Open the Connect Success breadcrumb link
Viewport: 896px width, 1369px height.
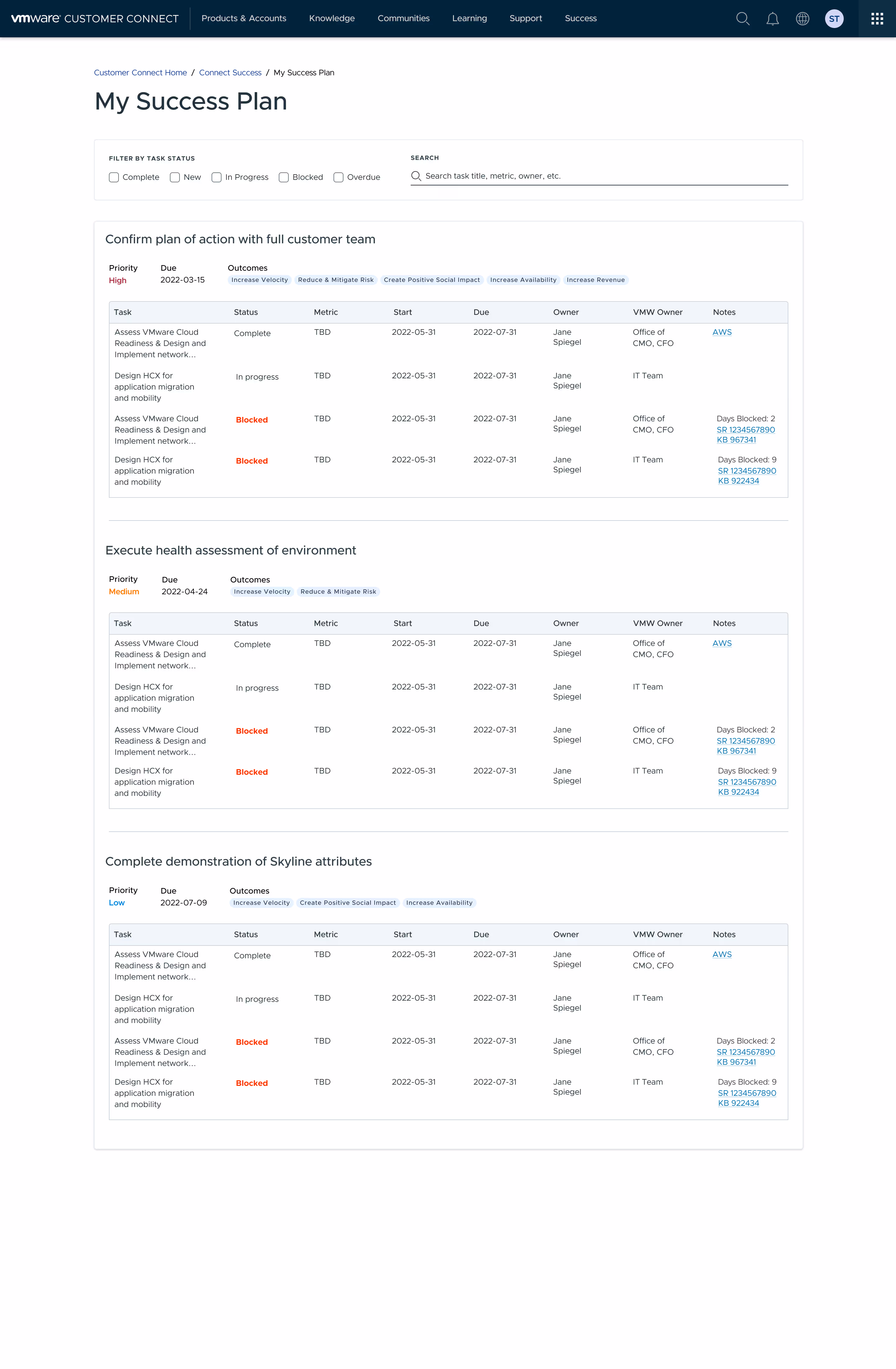pos(230,72)
